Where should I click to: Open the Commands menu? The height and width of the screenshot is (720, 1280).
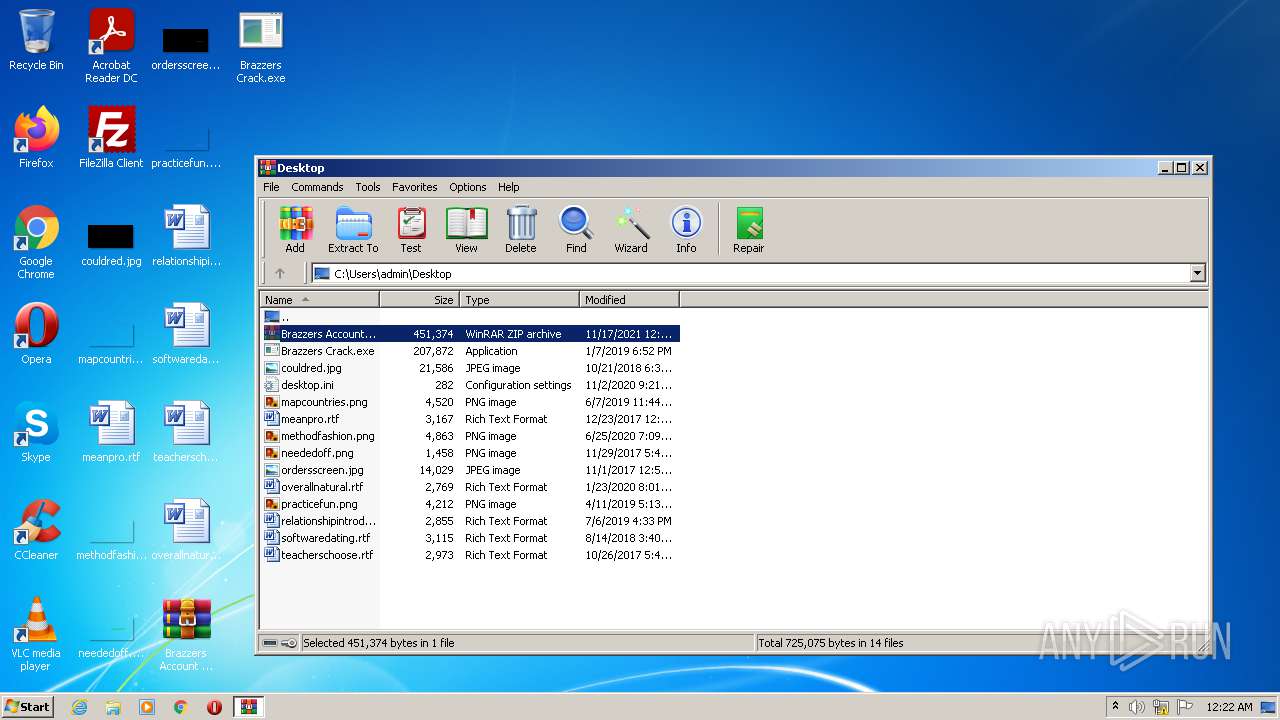click(317, 187)
